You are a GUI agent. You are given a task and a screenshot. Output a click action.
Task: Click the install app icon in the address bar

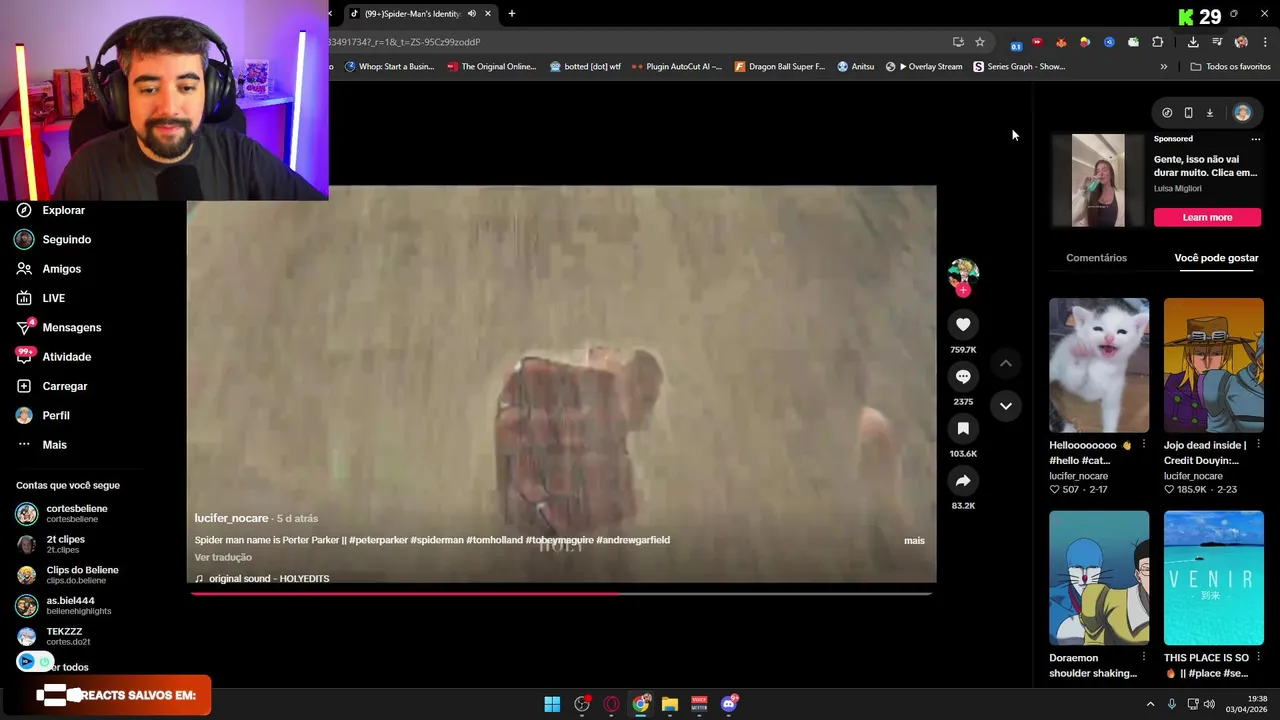click(x=958, y=42)
